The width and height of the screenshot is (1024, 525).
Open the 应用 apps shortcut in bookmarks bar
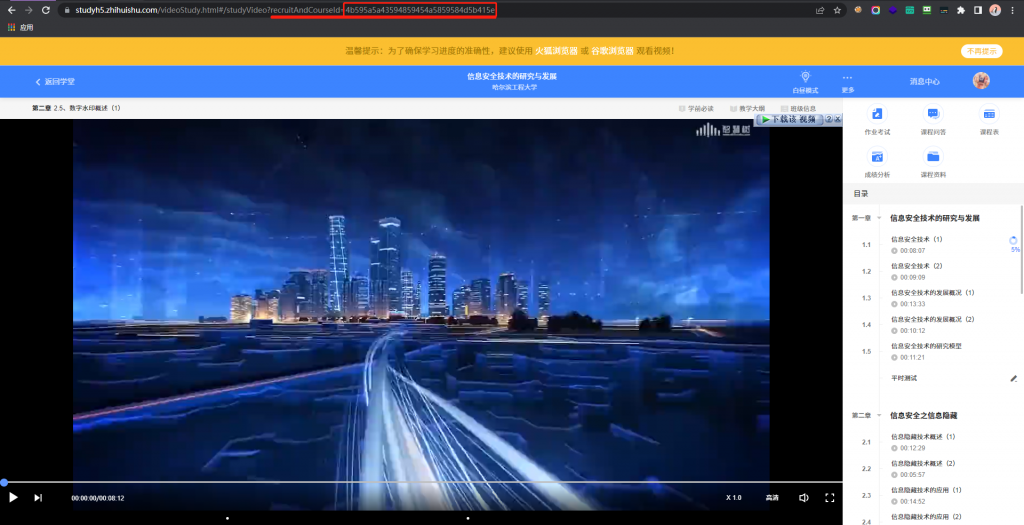coord(20,27)
